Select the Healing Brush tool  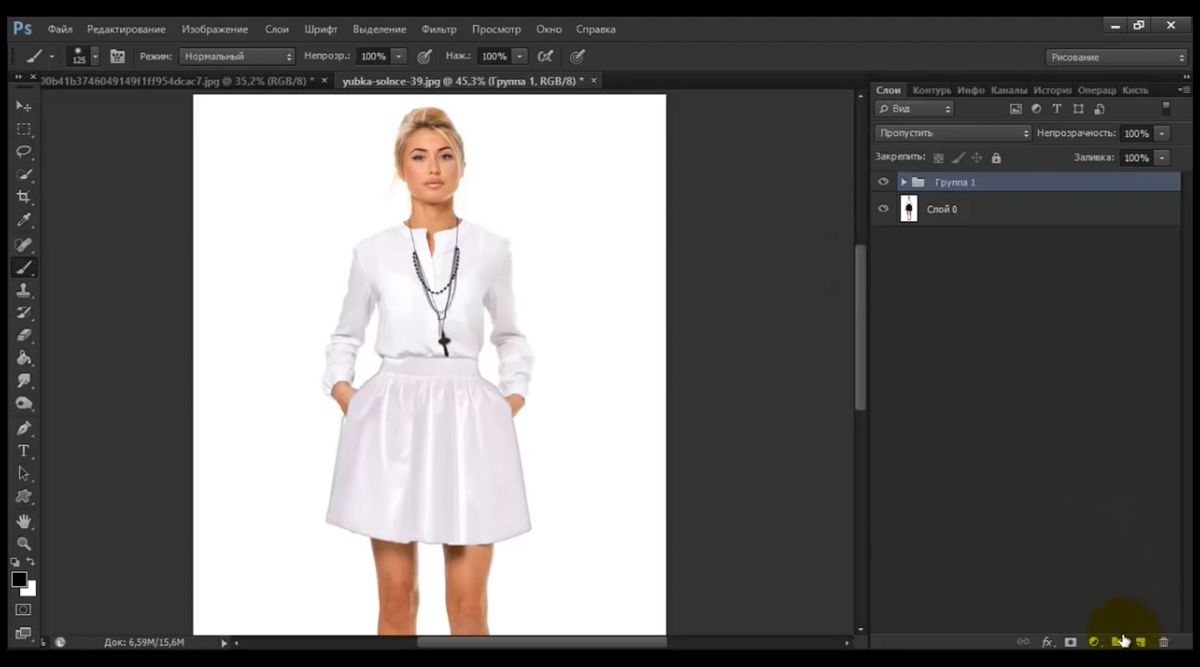coord(24,245)
